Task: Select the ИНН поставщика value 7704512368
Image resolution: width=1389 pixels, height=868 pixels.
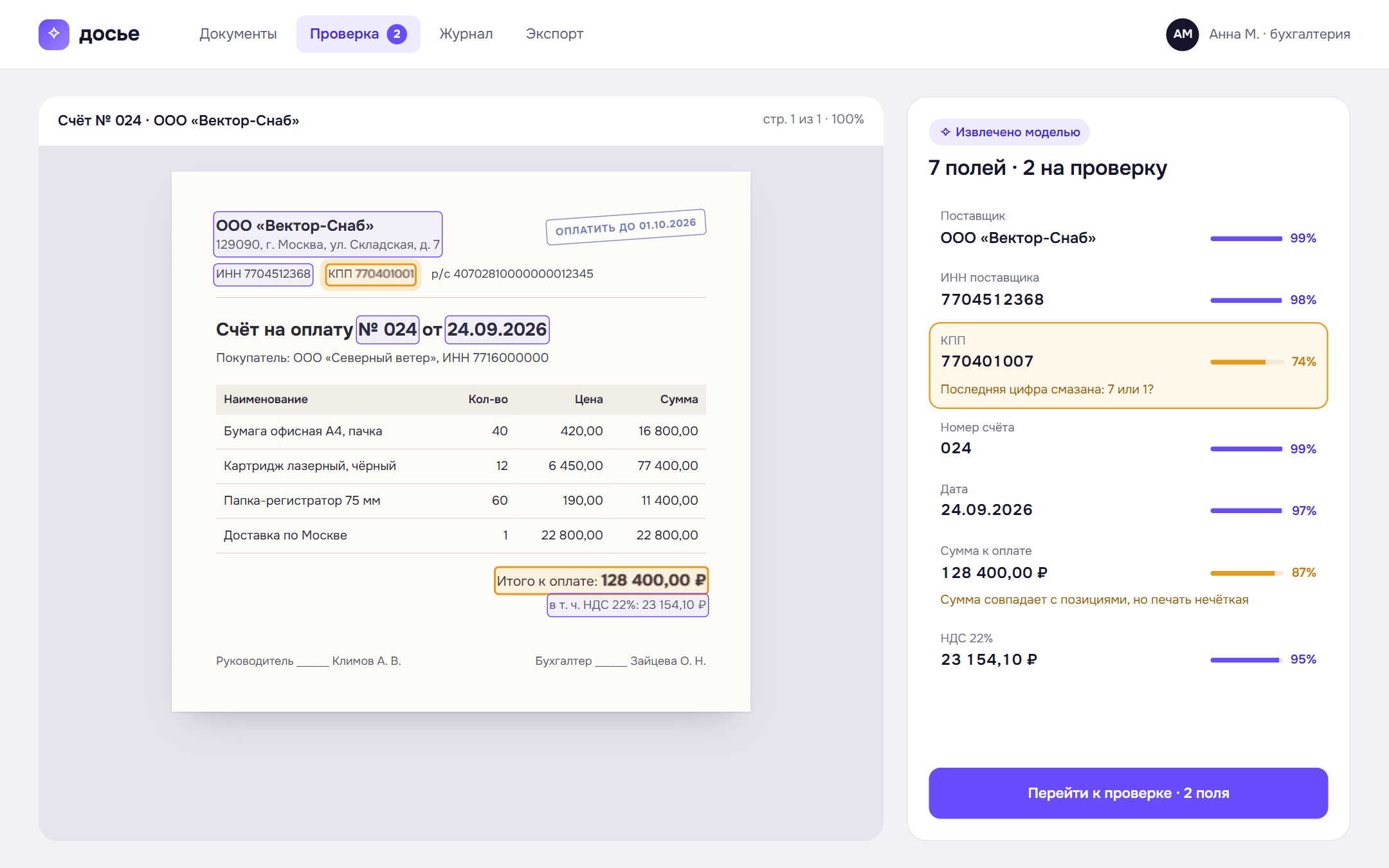Action: pos(992,300)
